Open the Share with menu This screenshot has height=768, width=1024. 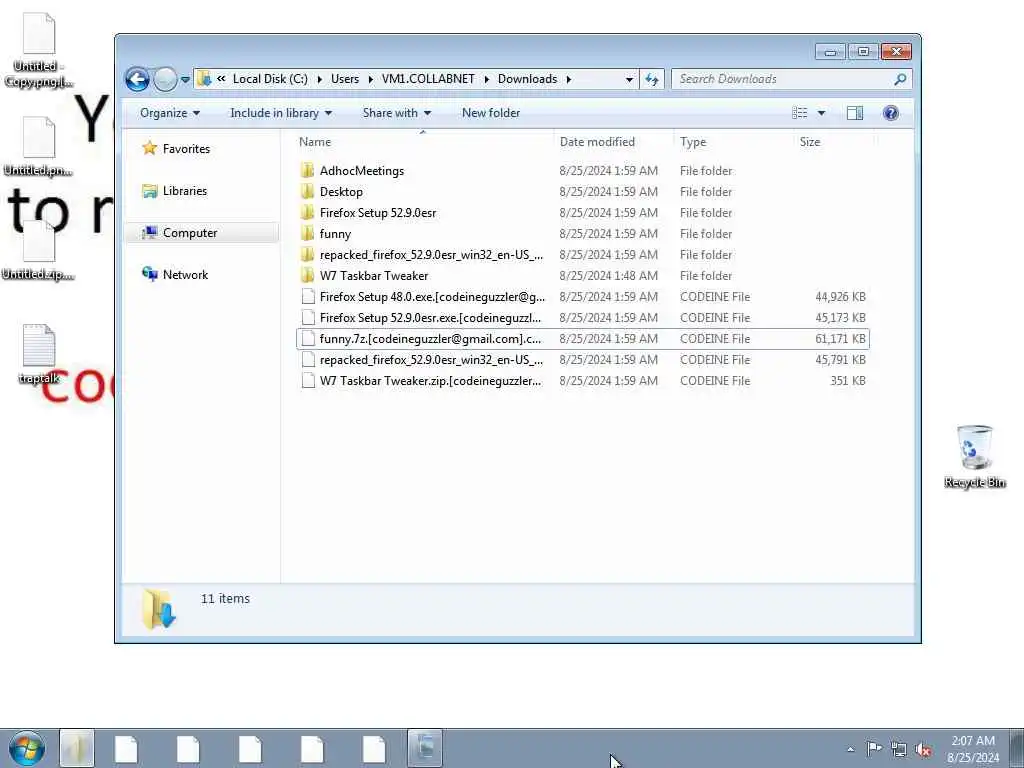(396, 113)
